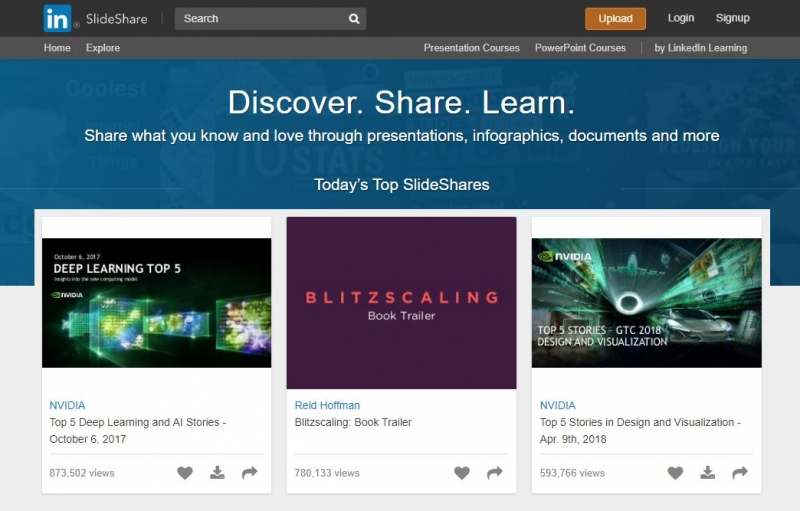Open PowerPoint Courses
The height and width of the screenshot is (511, 800).
pyautogui.click(x=580, y=48)
